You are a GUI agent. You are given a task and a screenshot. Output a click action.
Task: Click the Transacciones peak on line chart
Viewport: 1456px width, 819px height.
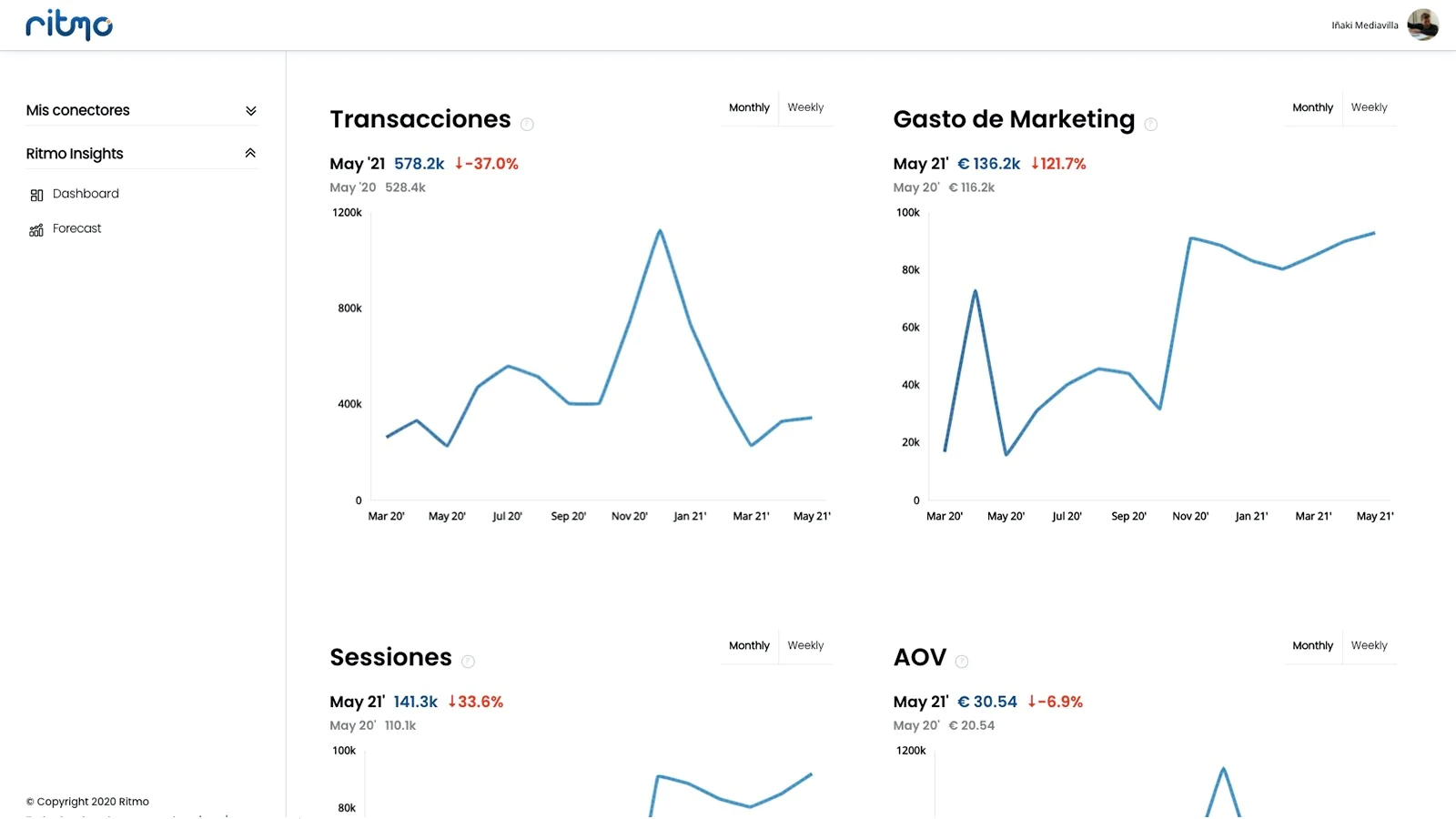point(660,231)
